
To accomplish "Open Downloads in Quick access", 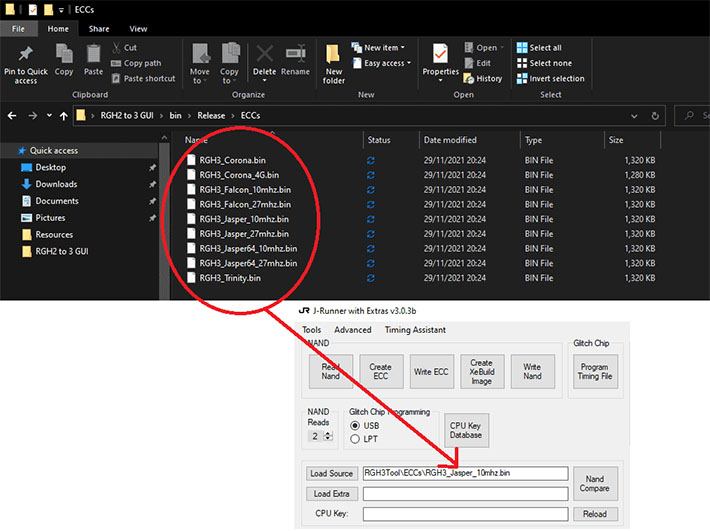I will pyautogui.click(x=56, y=184).
